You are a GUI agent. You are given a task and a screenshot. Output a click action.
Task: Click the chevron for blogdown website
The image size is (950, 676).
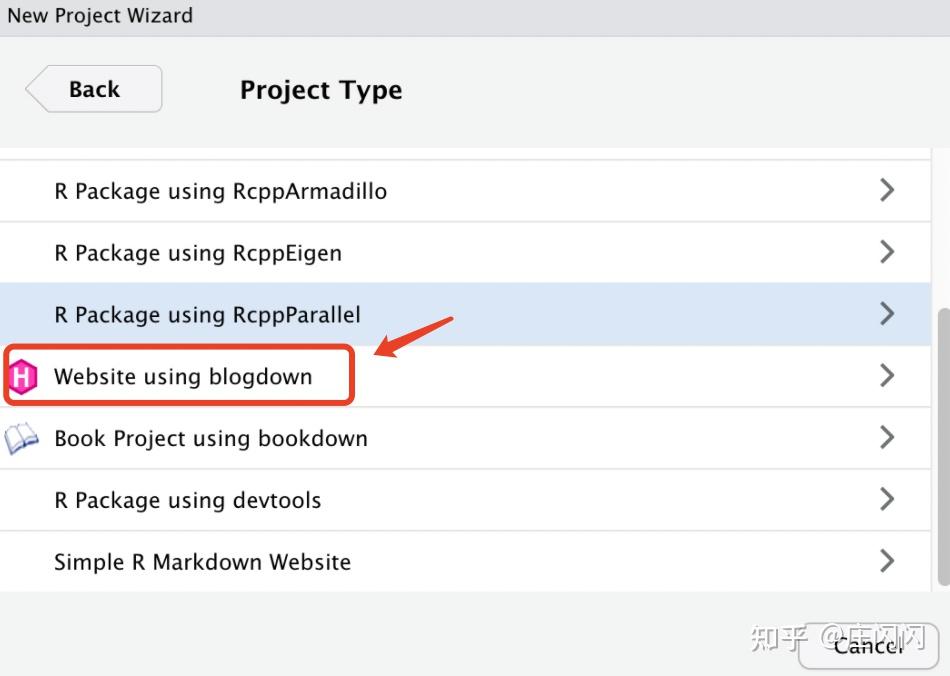click(886, 376)
